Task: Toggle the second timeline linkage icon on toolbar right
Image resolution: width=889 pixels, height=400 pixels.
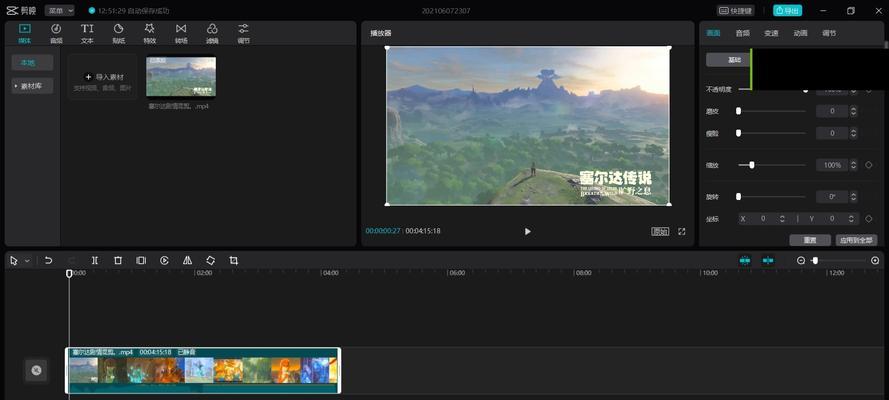Action: [768, 260]
